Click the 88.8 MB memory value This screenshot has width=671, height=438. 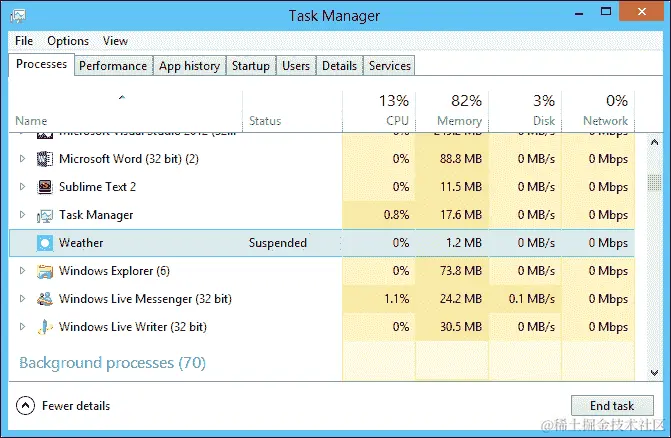[x=461, y=159]
